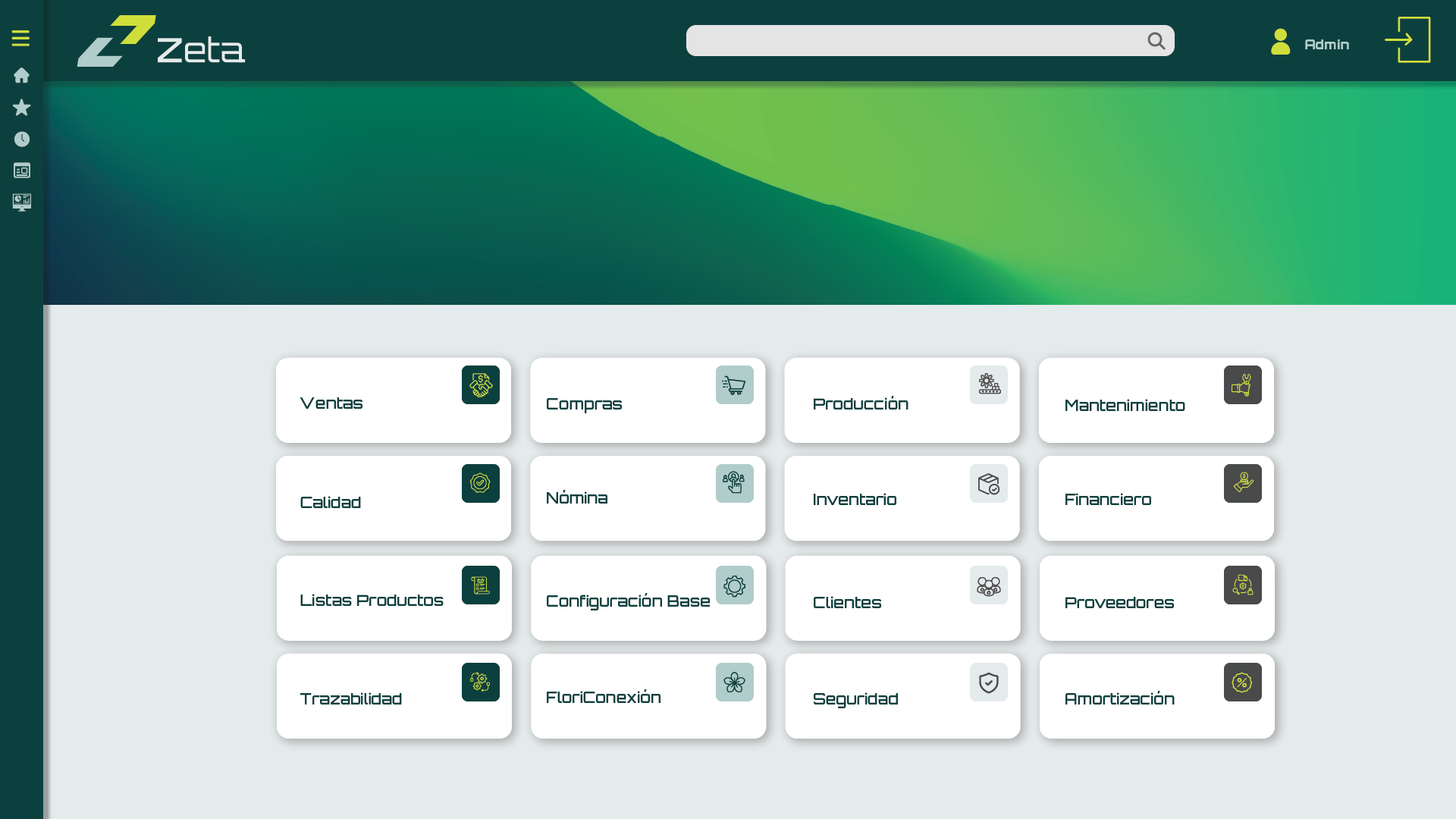Open the Inventario module card

point(902,498)
